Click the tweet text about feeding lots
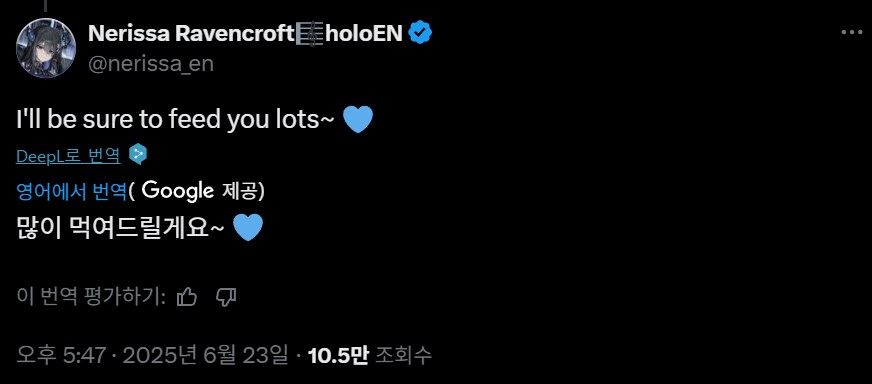The image size is (872, 384). coord(175,120)
